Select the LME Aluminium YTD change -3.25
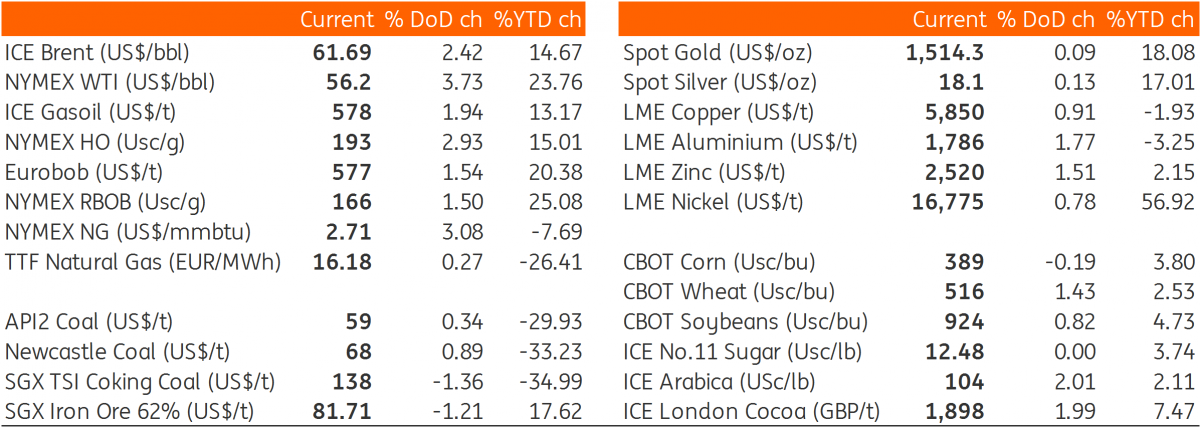1200x427 pixels. click(1170, 142)
